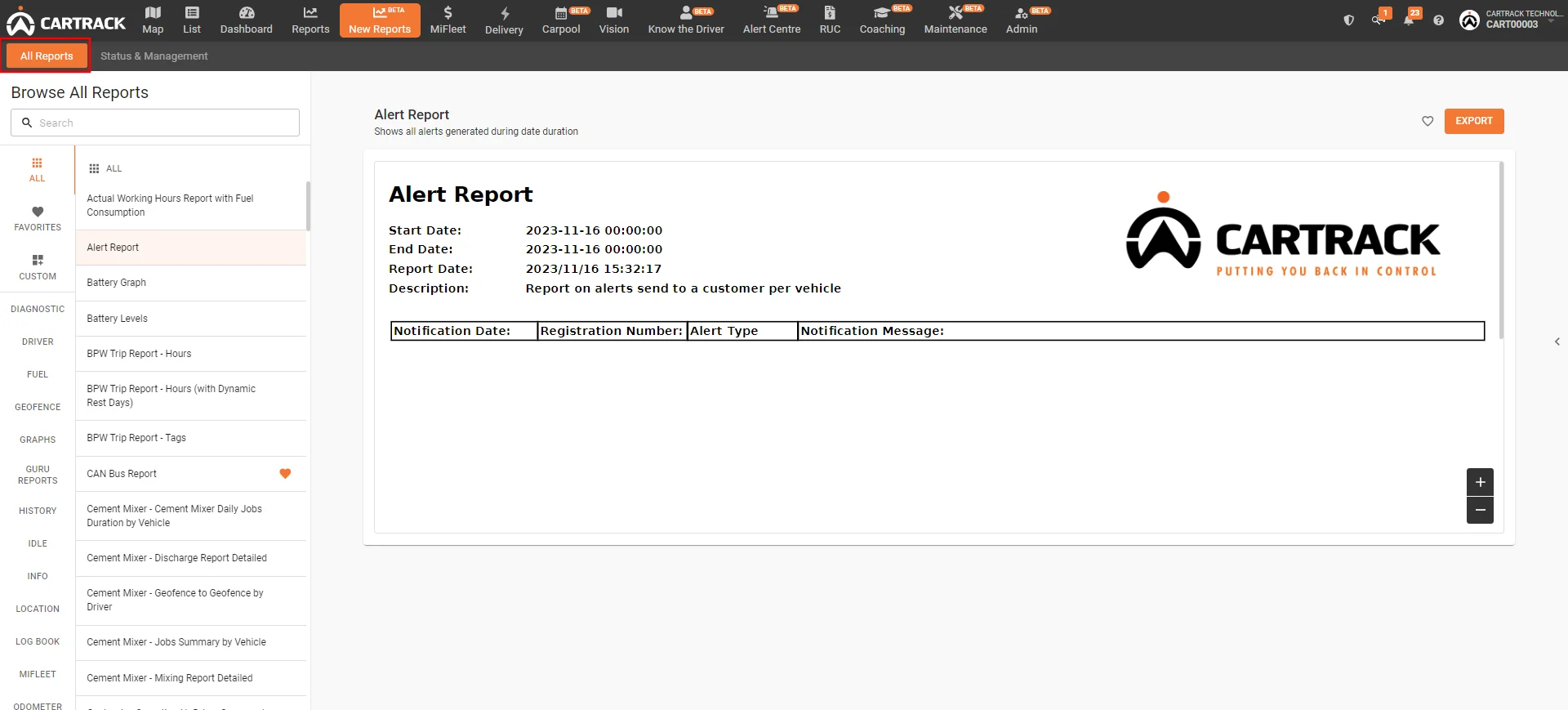
Task: Zoom in the report preview
Action: (x=1480, y=482)
